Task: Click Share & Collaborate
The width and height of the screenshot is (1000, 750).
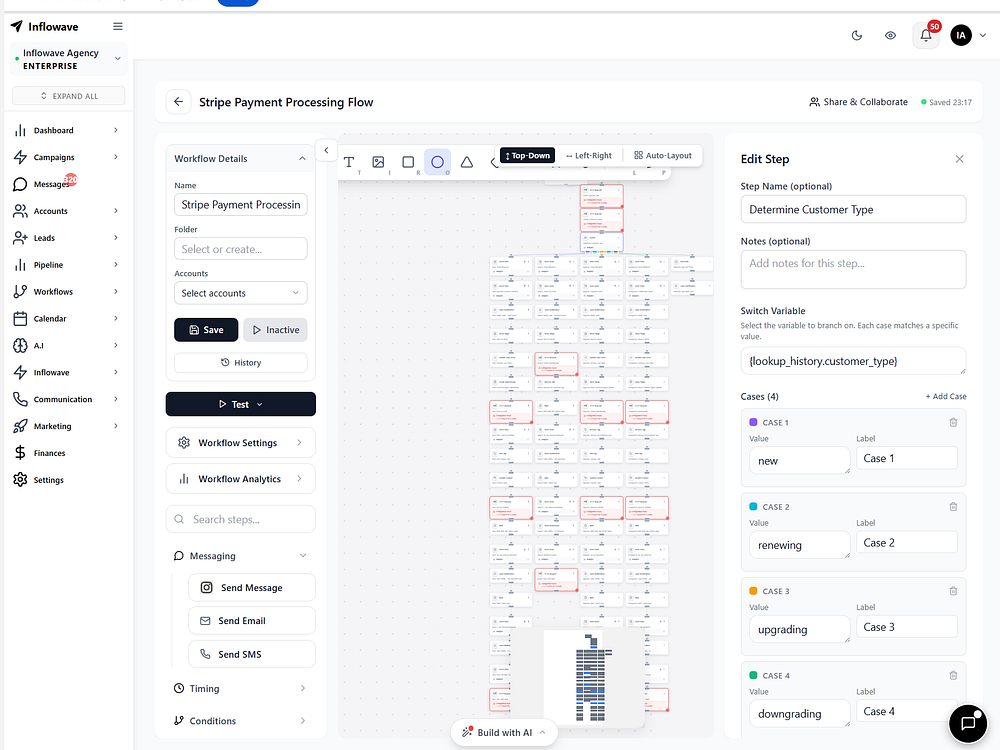Action: coord(858,102)
